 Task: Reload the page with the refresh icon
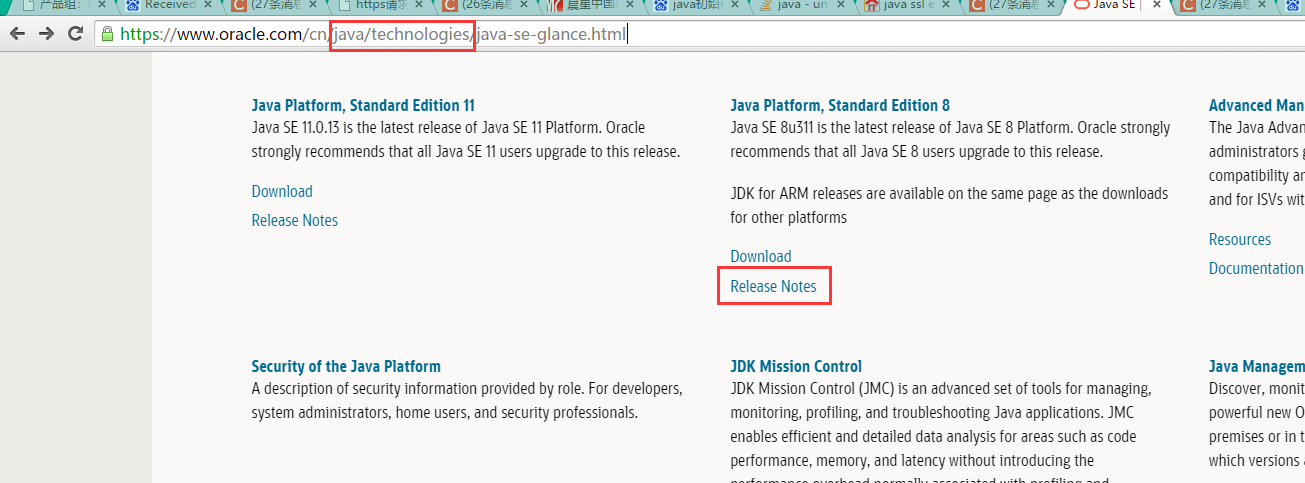pyautogui.click(x=75, y=34)
